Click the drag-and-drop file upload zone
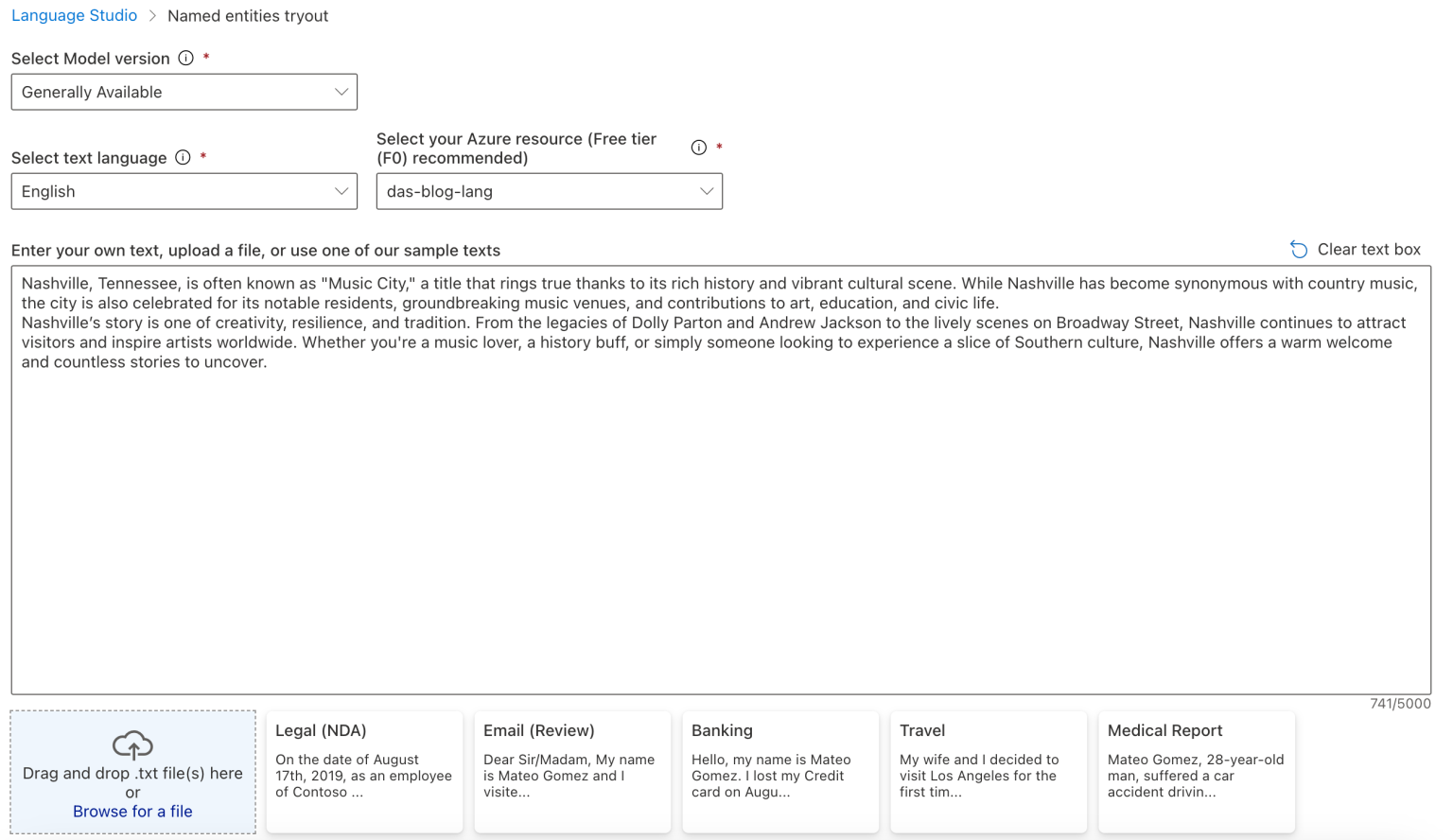The height and width of the screenshot is (840, 1453). [132, 772]
